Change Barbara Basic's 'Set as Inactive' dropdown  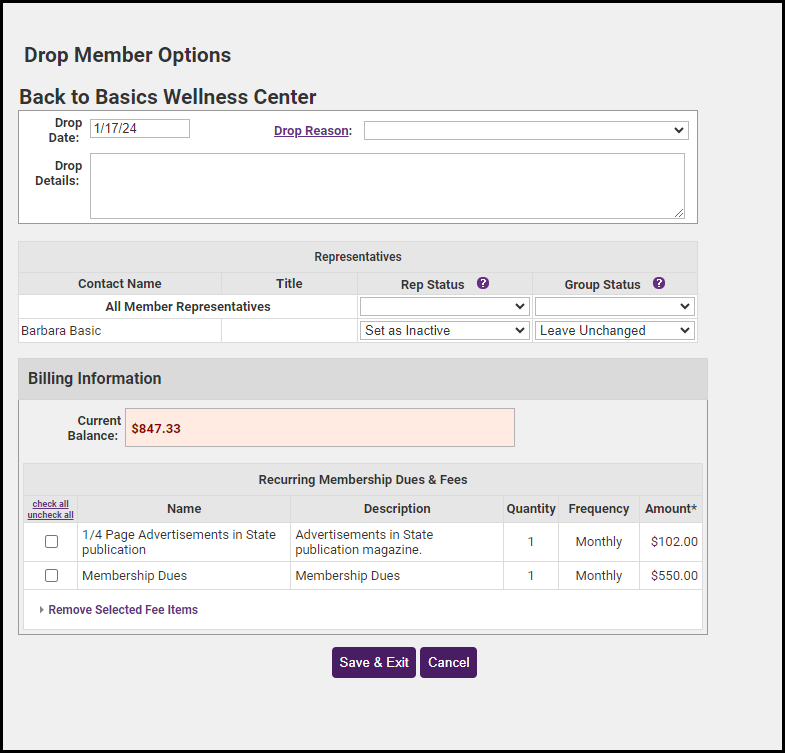tap(444, 331)
